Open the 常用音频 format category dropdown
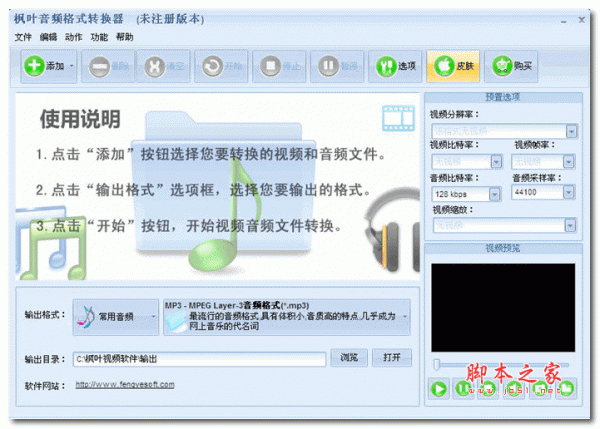The width and height of the screenshot is (600, 429). click(x=116, y=317)
